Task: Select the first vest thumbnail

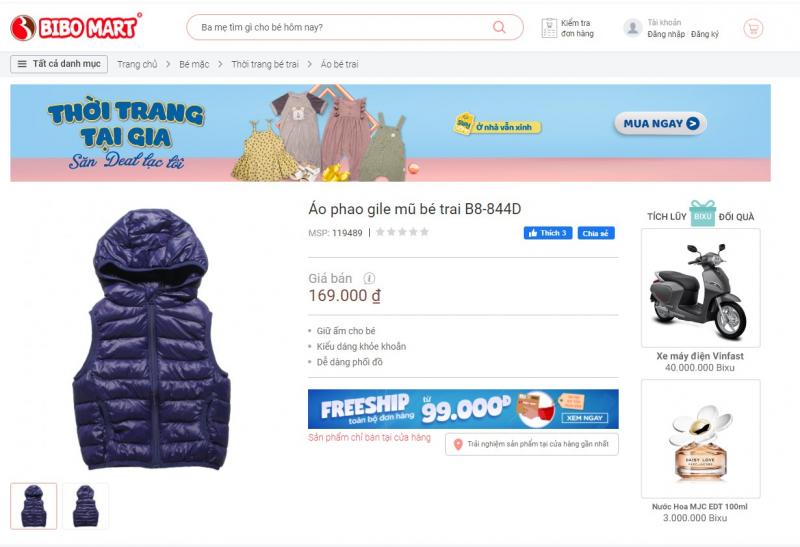Action: click(x=34, y=506)
